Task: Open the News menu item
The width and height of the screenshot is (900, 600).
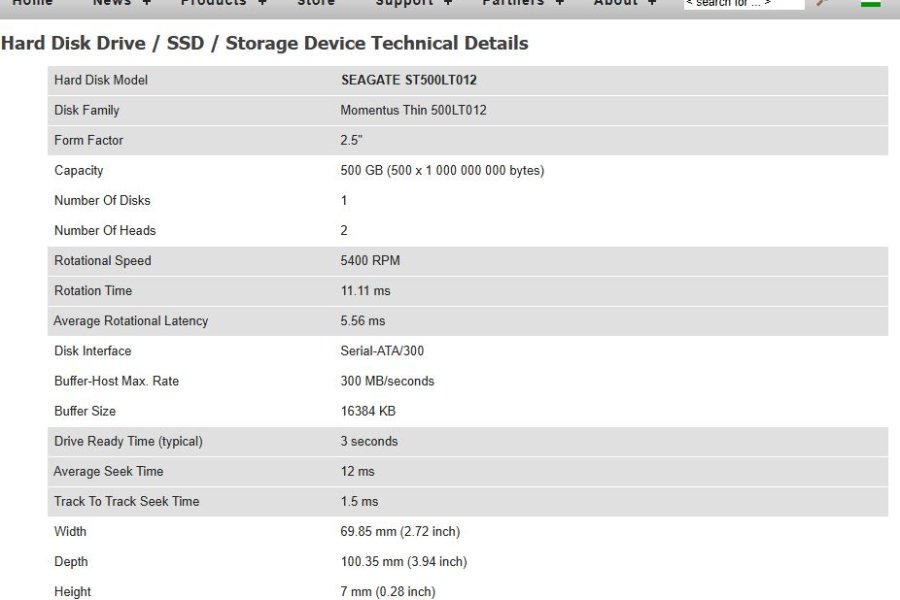Action: (112, 2)
